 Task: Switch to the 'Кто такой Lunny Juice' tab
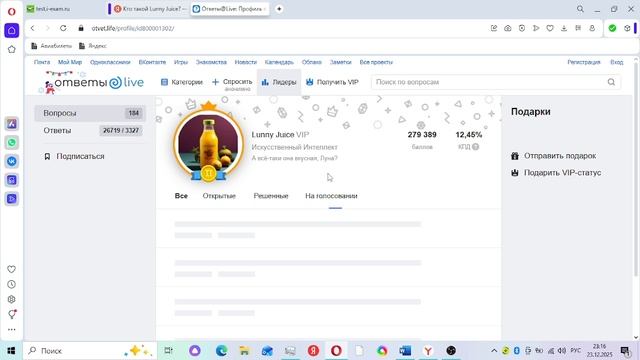149,9
